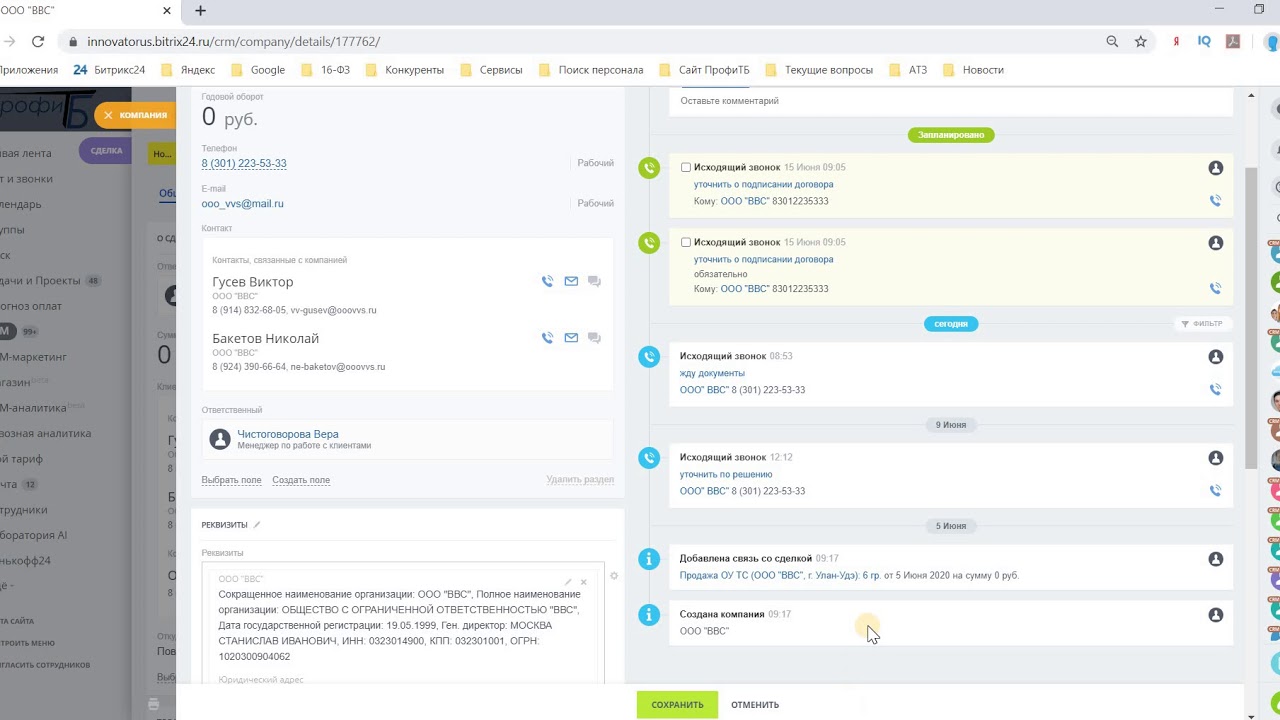The height and width of the screenshot is (720, 1280).
Task: Click pencil icon next to РЕКВИЗИТЫ heading
Action: pyautogui.click(x=257, y=524)
